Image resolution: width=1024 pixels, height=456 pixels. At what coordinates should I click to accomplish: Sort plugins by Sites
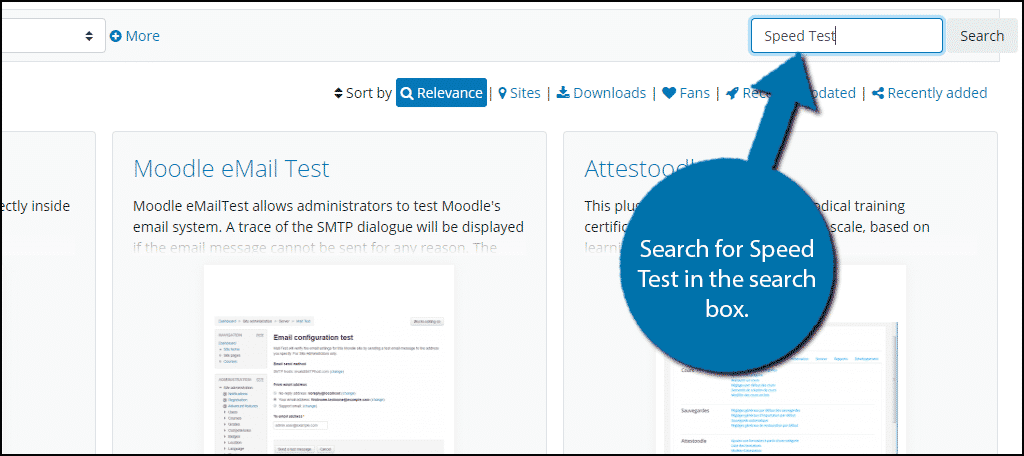point(519,93)
